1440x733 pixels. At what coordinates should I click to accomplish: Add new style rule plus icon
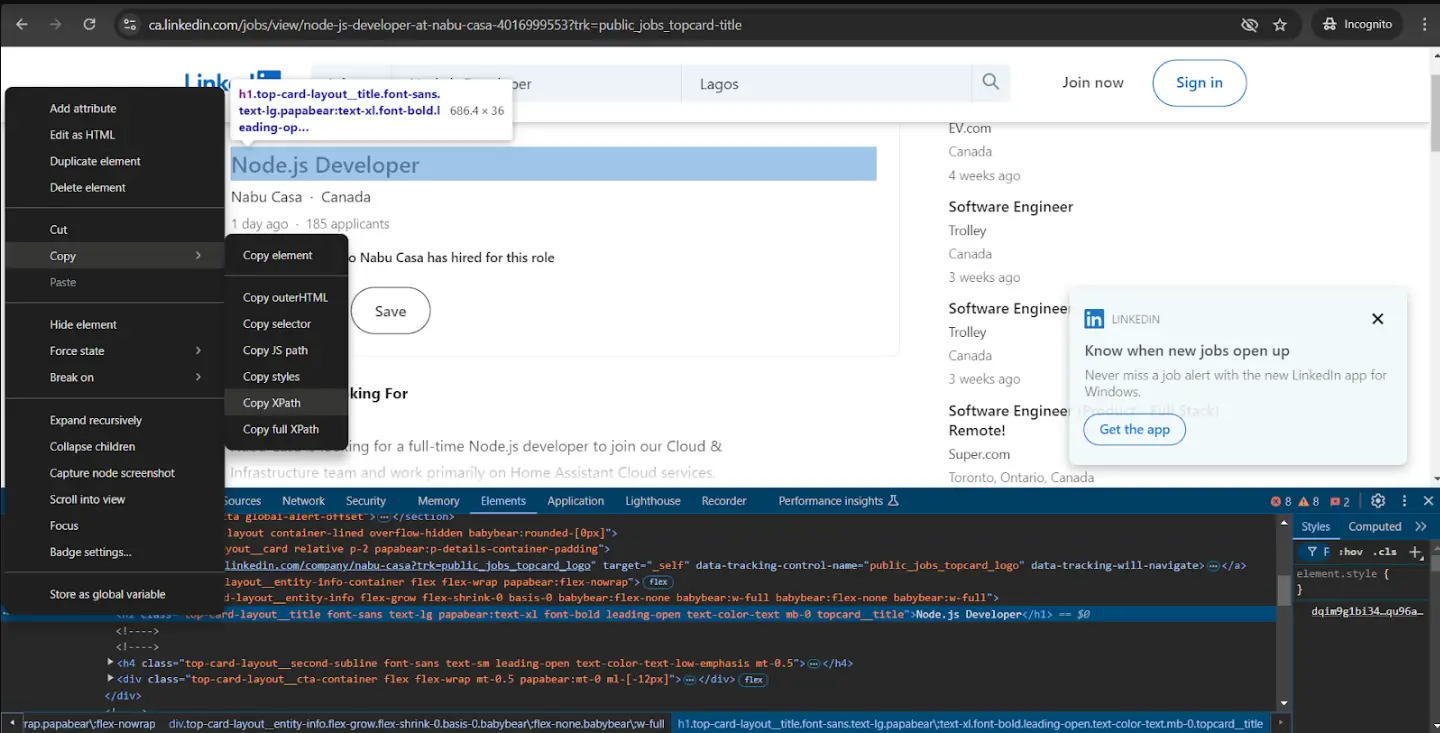(x=1415, y=552)
